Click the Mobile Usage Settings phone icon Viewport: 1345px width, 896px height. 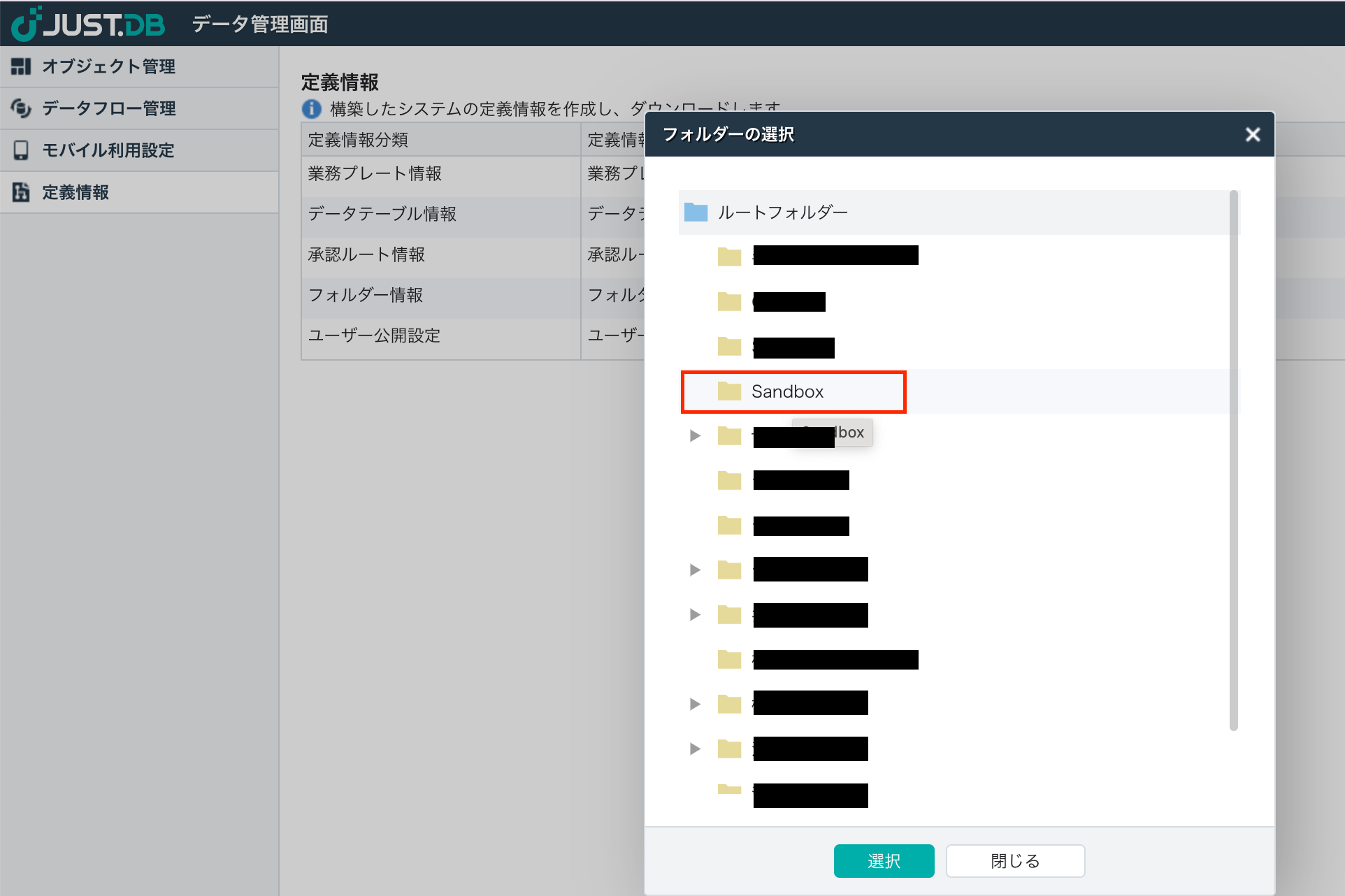(x=21, y=150)
